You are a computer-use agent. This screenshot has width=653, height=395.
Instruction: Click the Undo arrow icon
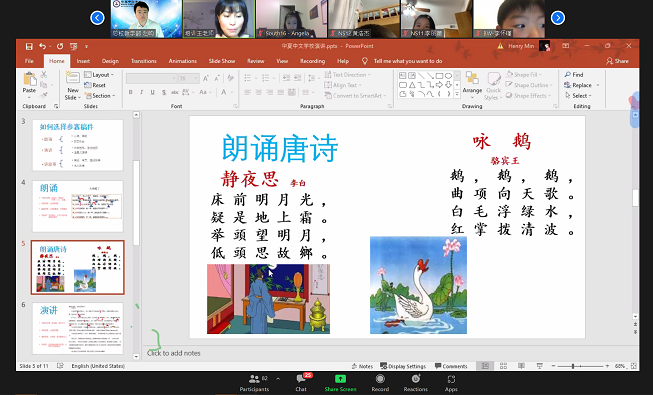[x=42, y=46]
